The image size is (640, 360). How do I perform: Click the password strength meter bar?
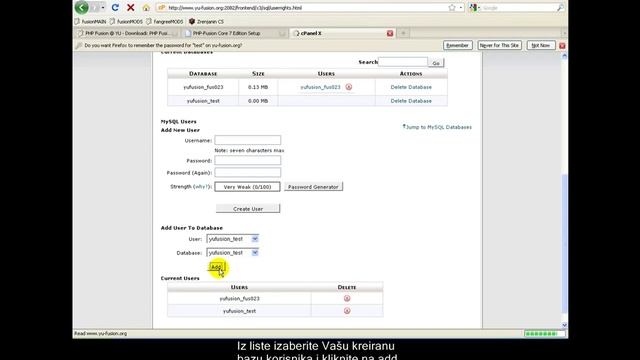click(247, 187)
